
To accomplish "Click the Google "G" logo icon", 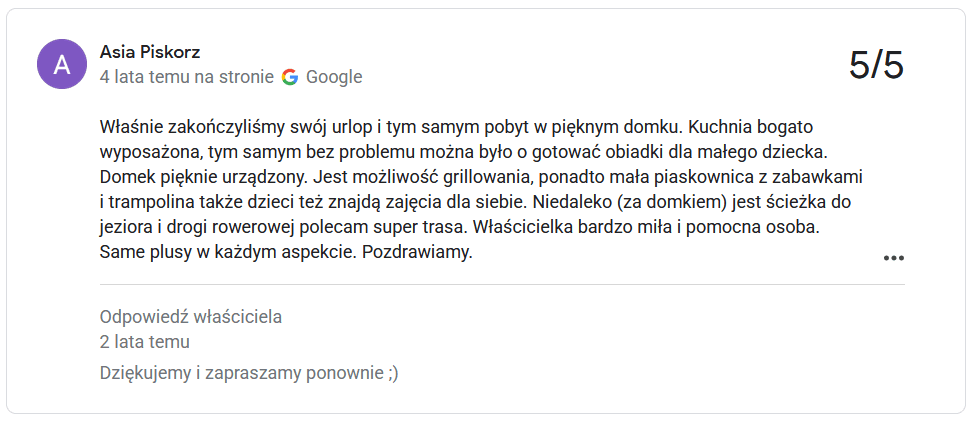I will (x=290, y=77).
